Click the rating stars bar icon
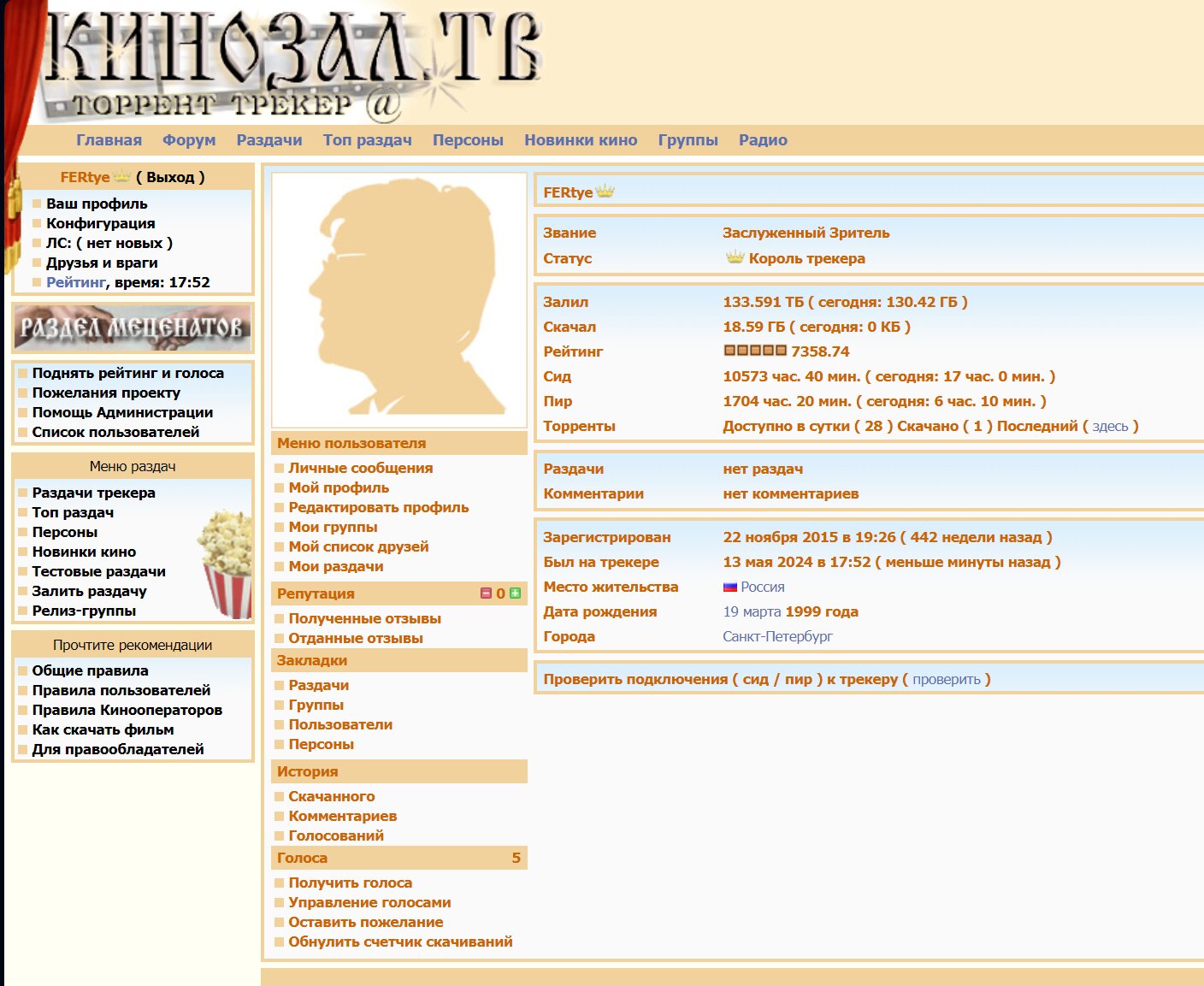Viewport: 1204px width, 986px height. pos(754,351)
